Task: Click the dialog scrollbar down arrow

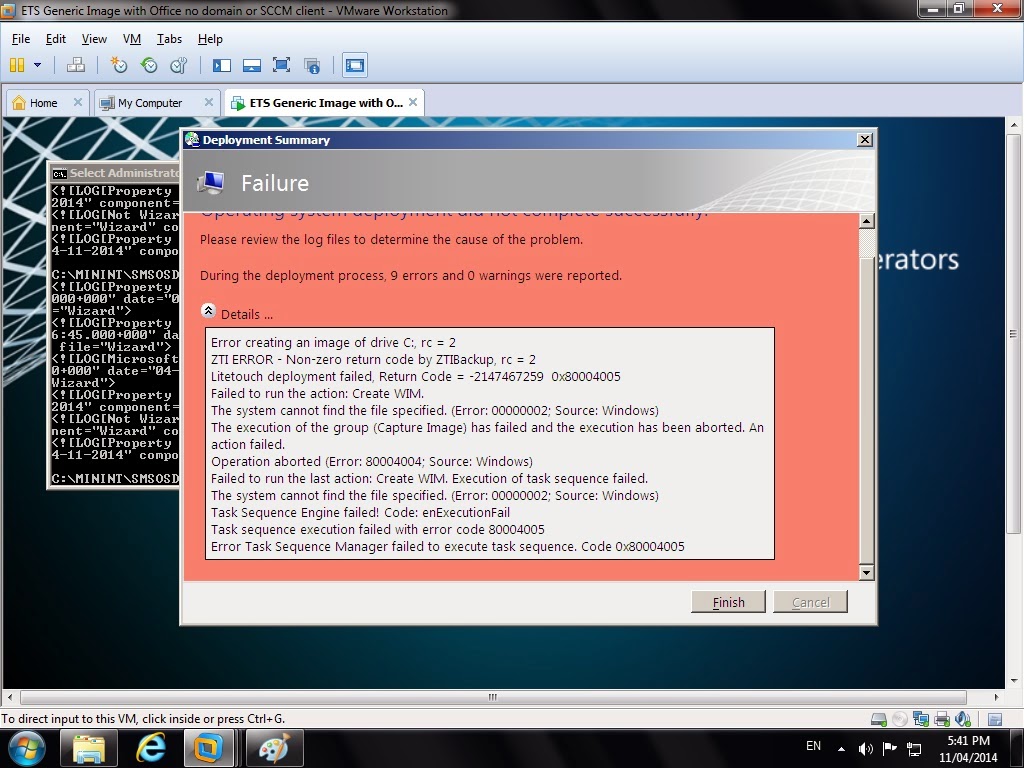Action: (x=867, y=573)
